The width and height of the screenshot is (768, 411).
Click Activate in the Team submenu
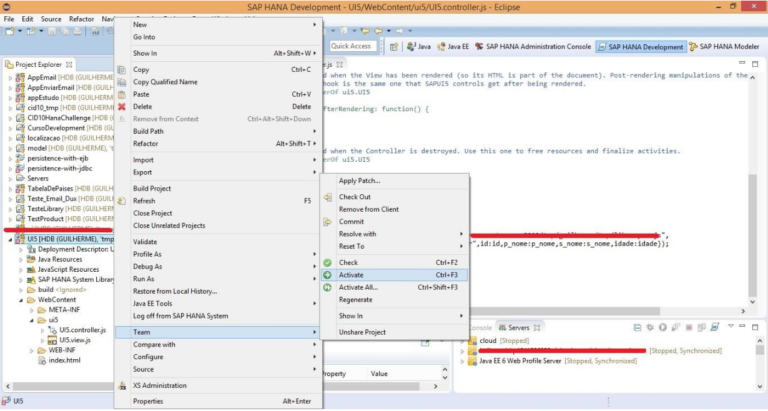351,274
